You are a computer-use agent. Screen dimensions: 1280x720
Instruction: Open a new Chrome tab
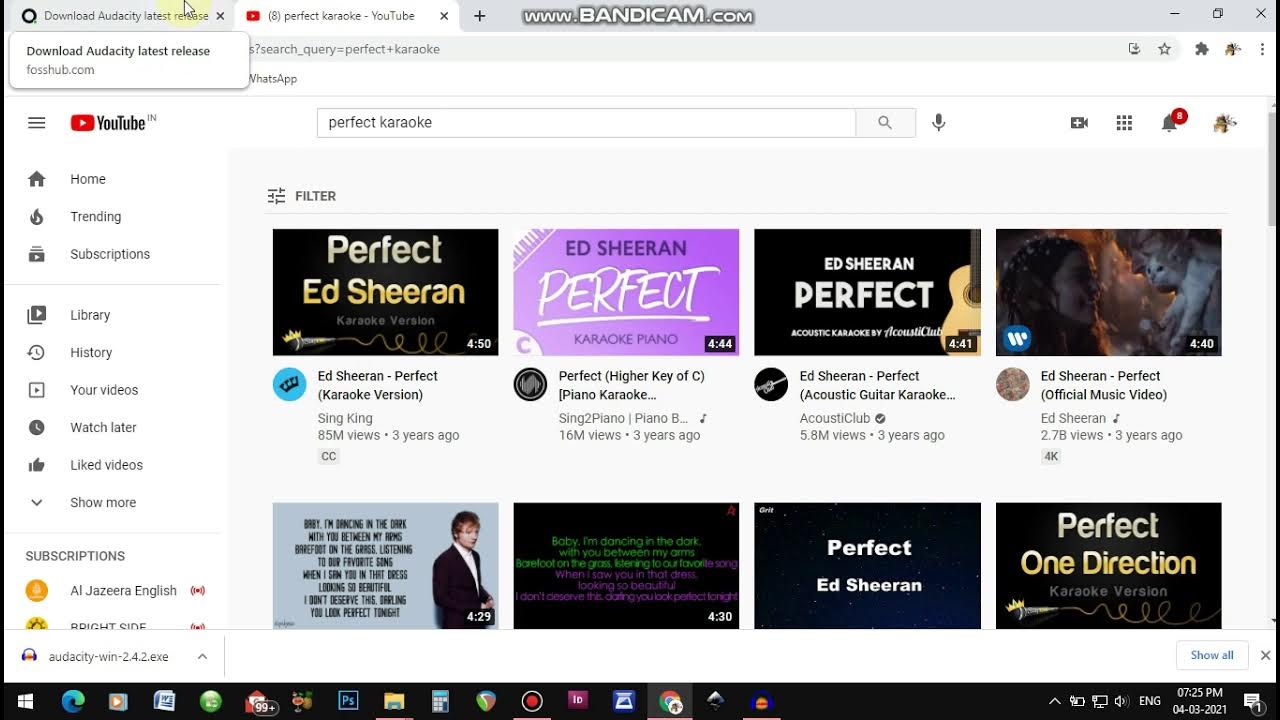(x=480, y=16)
